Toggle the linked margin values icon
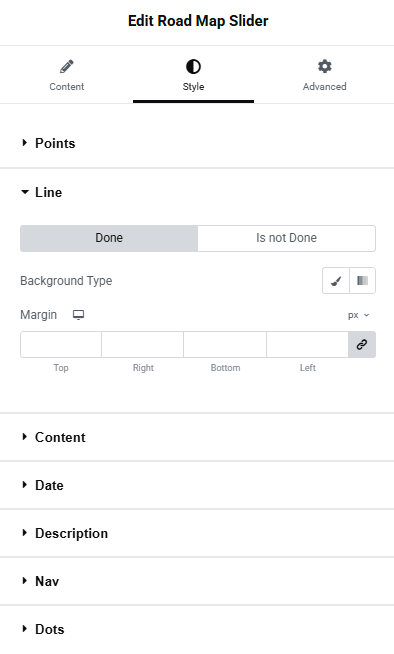 tap(362, 345)
